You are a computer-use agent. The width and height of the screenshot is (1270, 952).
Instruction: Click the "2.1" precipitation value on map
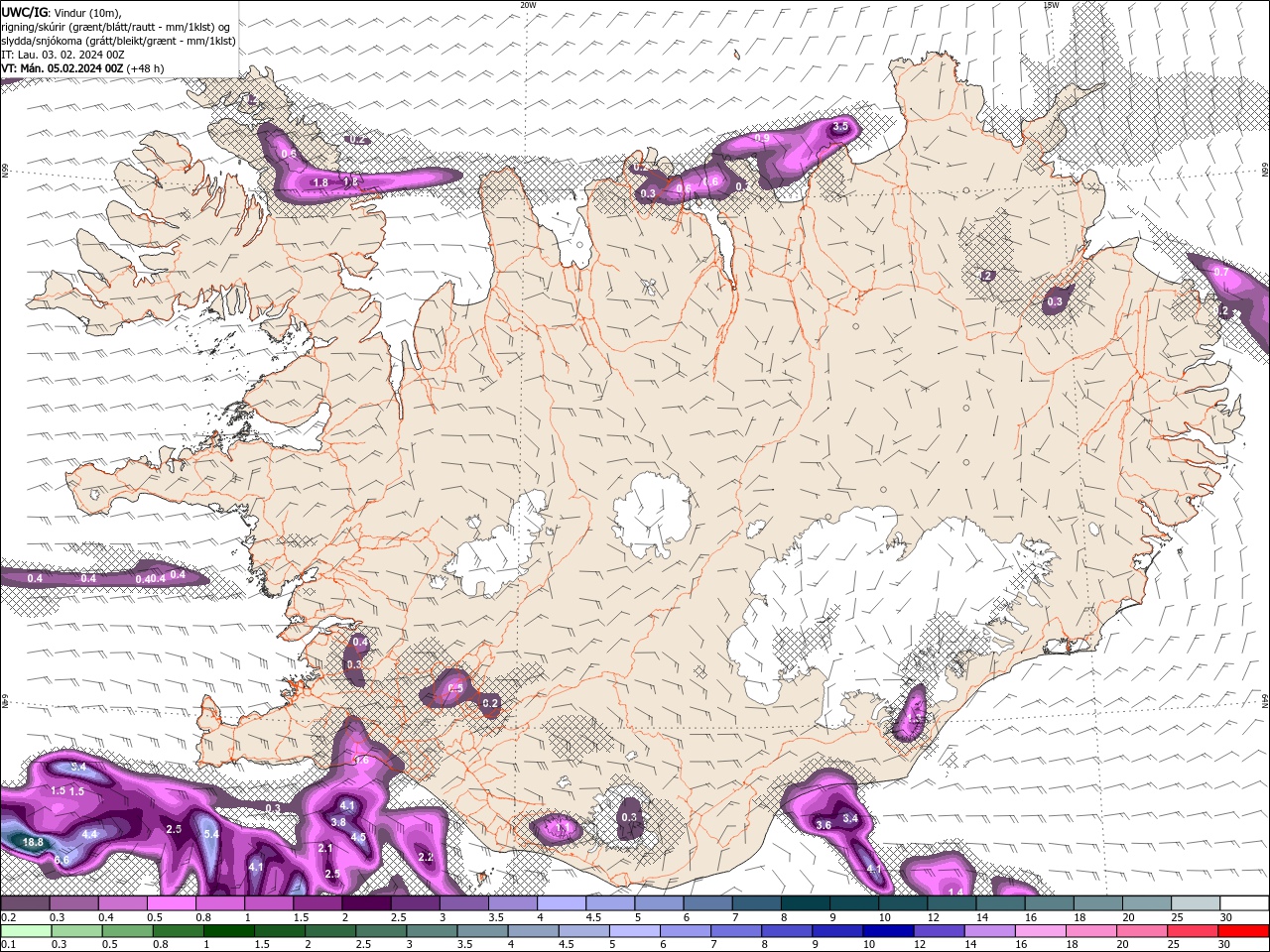[325, 848]
